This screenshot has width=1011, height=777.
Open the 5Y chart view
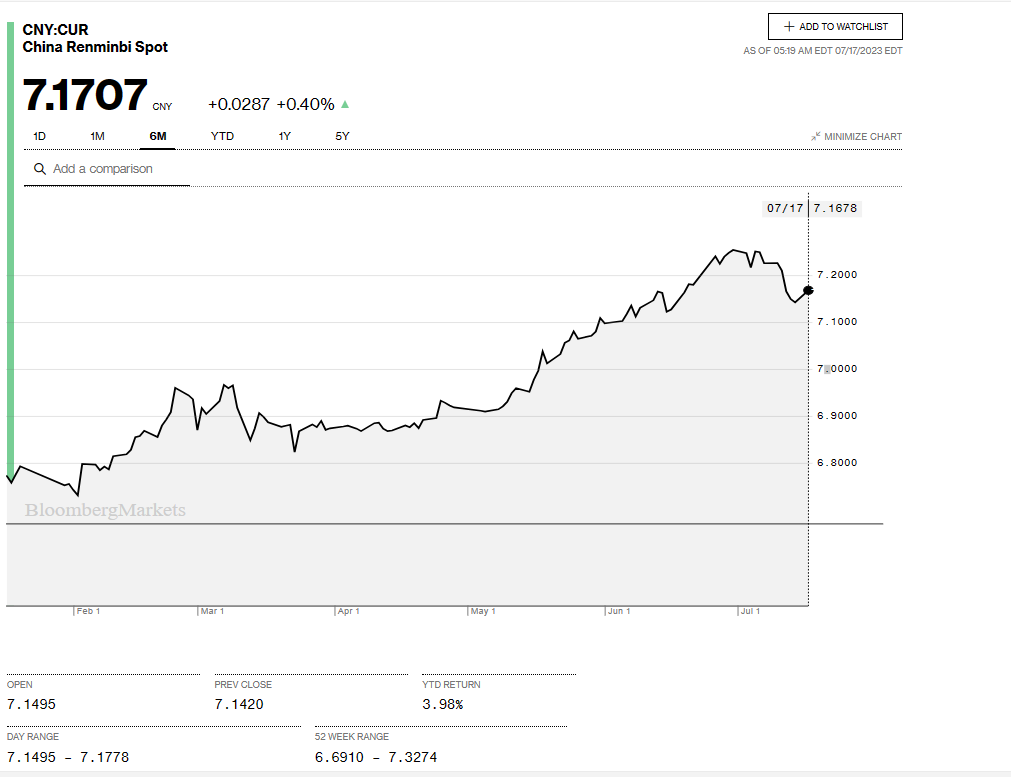click(x=342, y=136)
